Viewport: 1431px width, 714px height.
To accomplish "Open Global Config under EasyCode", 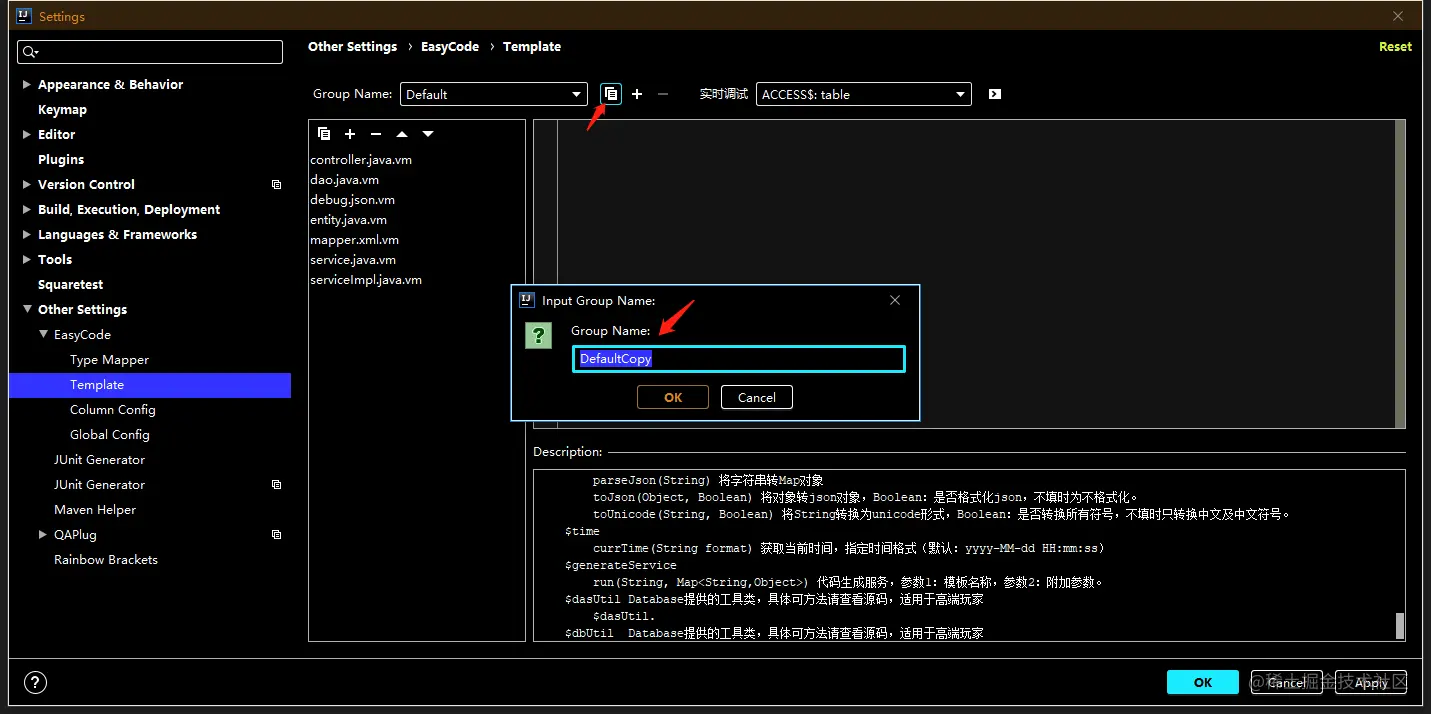I will 109,435.
